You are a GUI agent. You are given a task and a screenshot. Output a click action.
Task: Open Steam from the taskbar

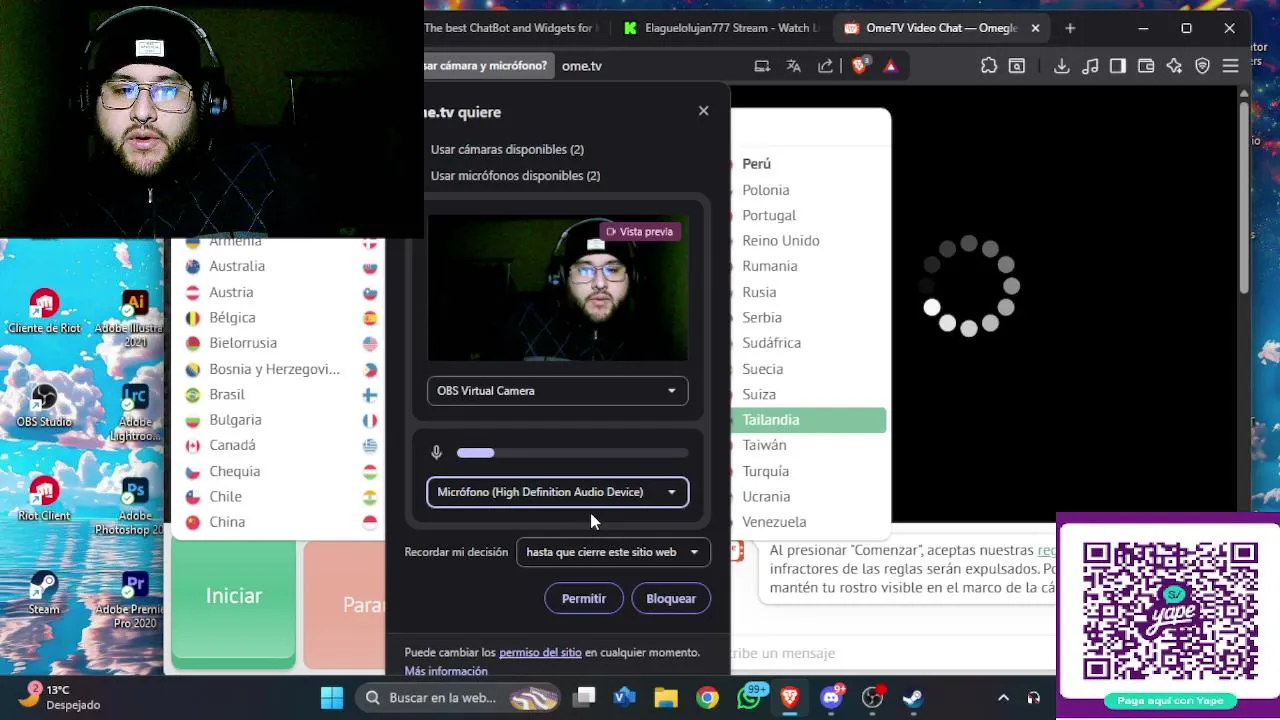[x=912, y=698]
